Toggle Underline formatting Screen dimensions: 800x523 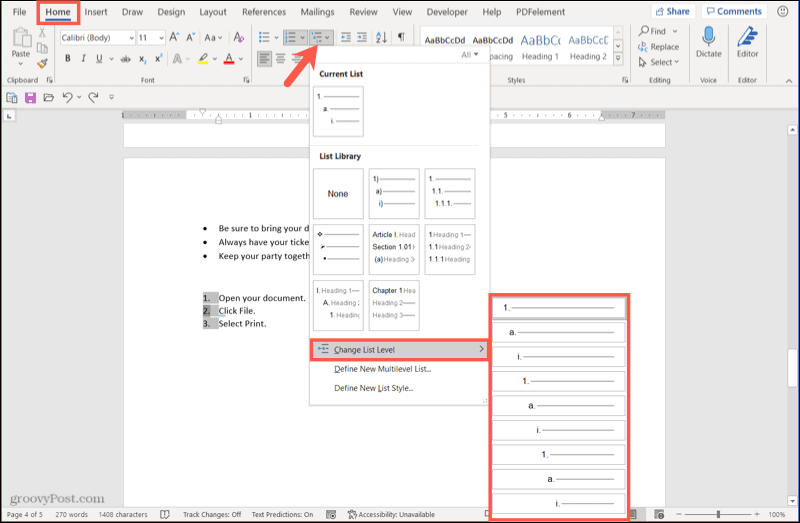(x=99, y=59)
